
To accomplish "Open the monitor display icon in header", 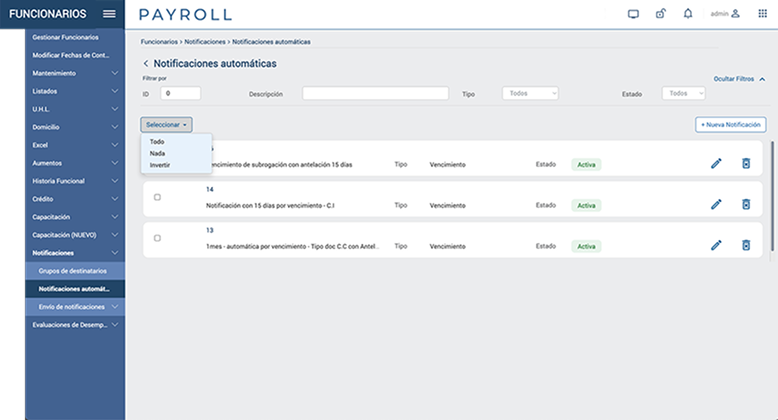I will 633,14.
